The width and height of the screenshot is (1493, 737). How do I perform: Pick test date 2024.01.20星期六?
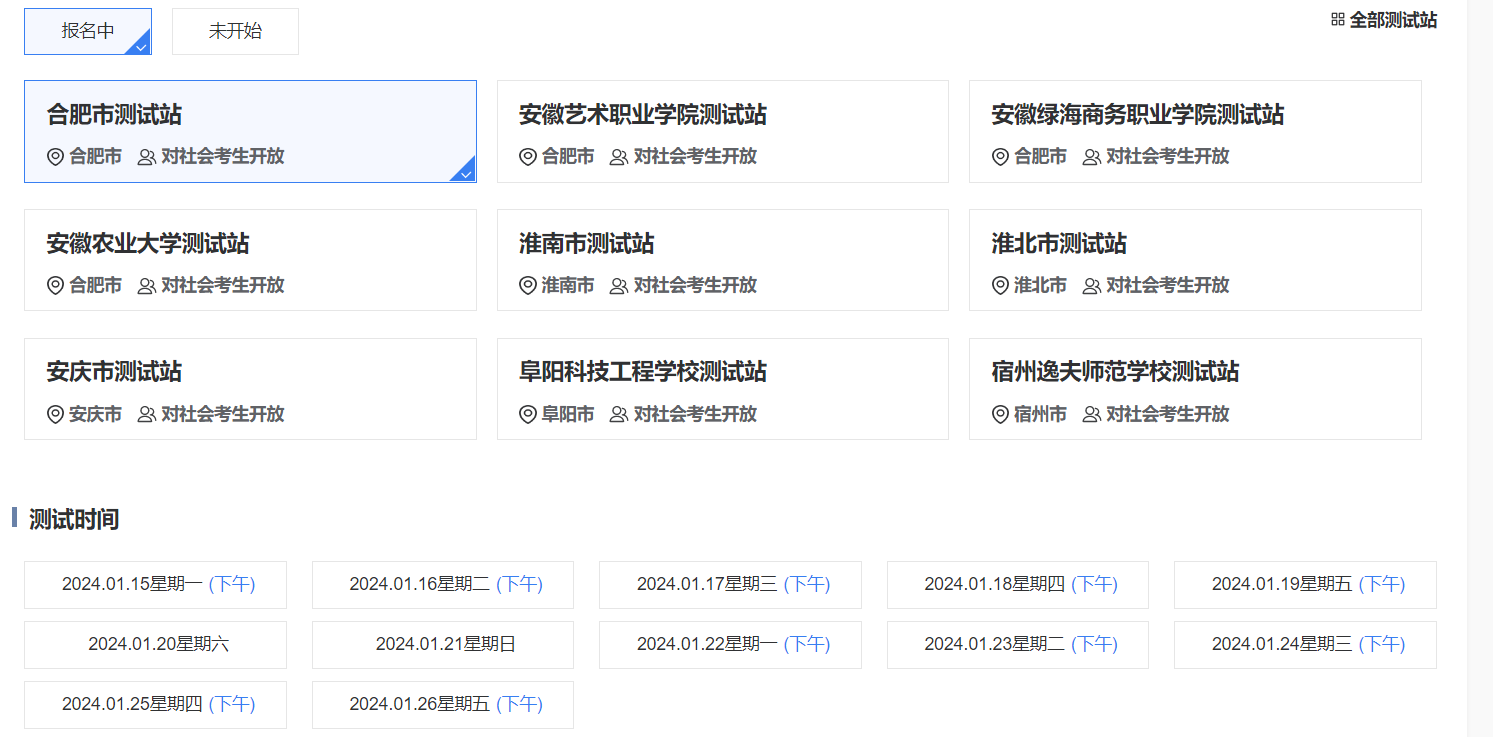pos(155,645)
